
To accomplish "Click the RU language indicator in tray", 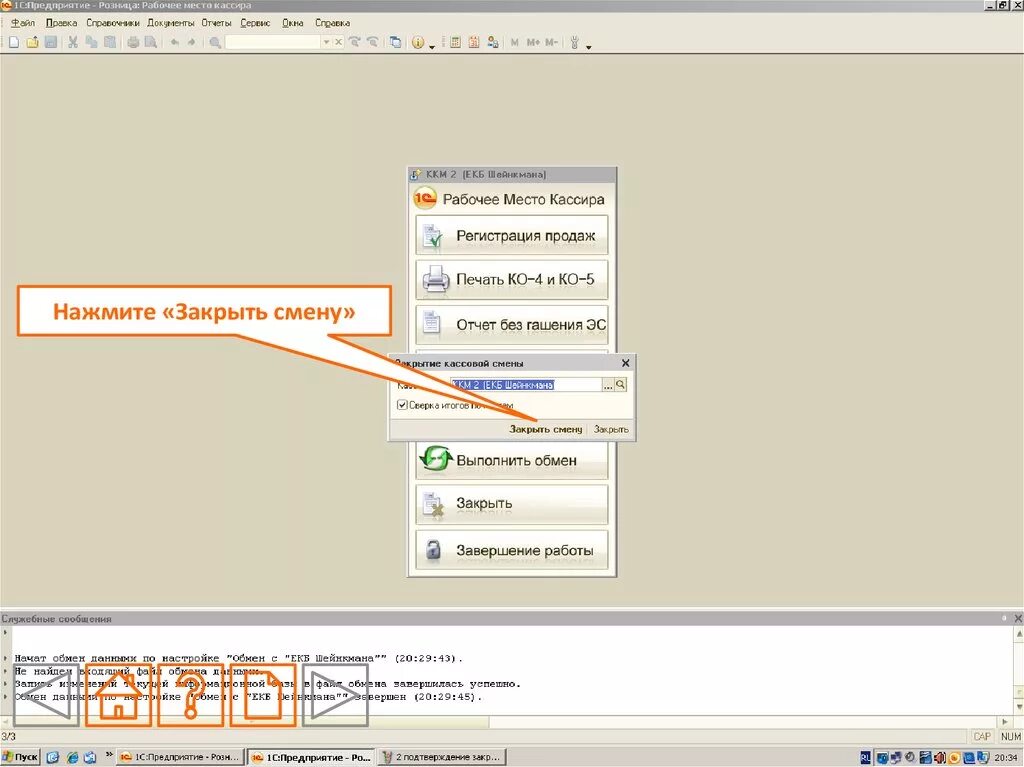I will 865,757.
